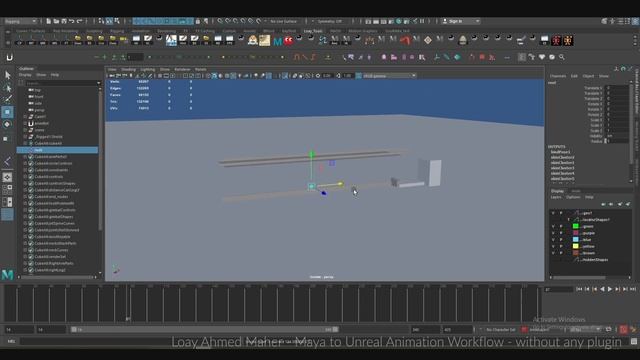
Task: Open the No Character Set dropdown
Action: click(500, 329)
